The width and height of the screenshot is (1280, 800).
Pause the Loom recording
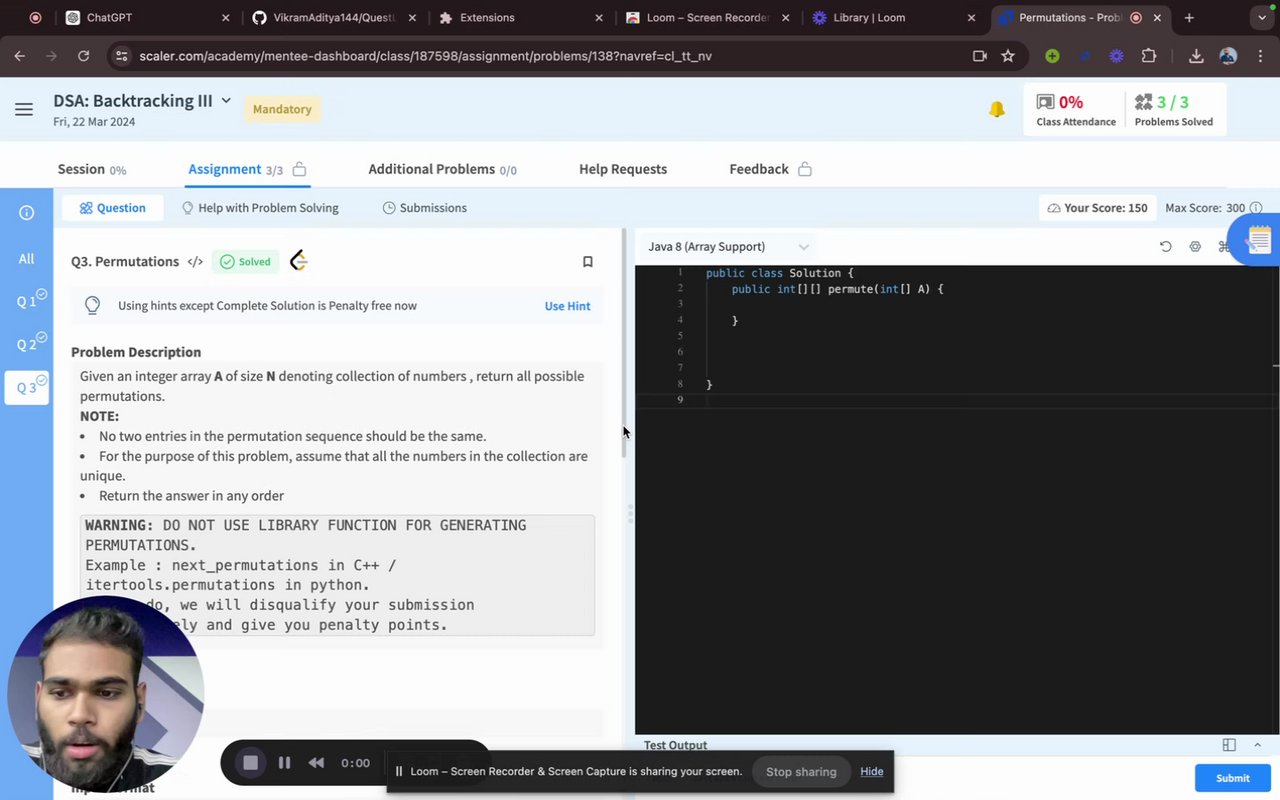284,763
